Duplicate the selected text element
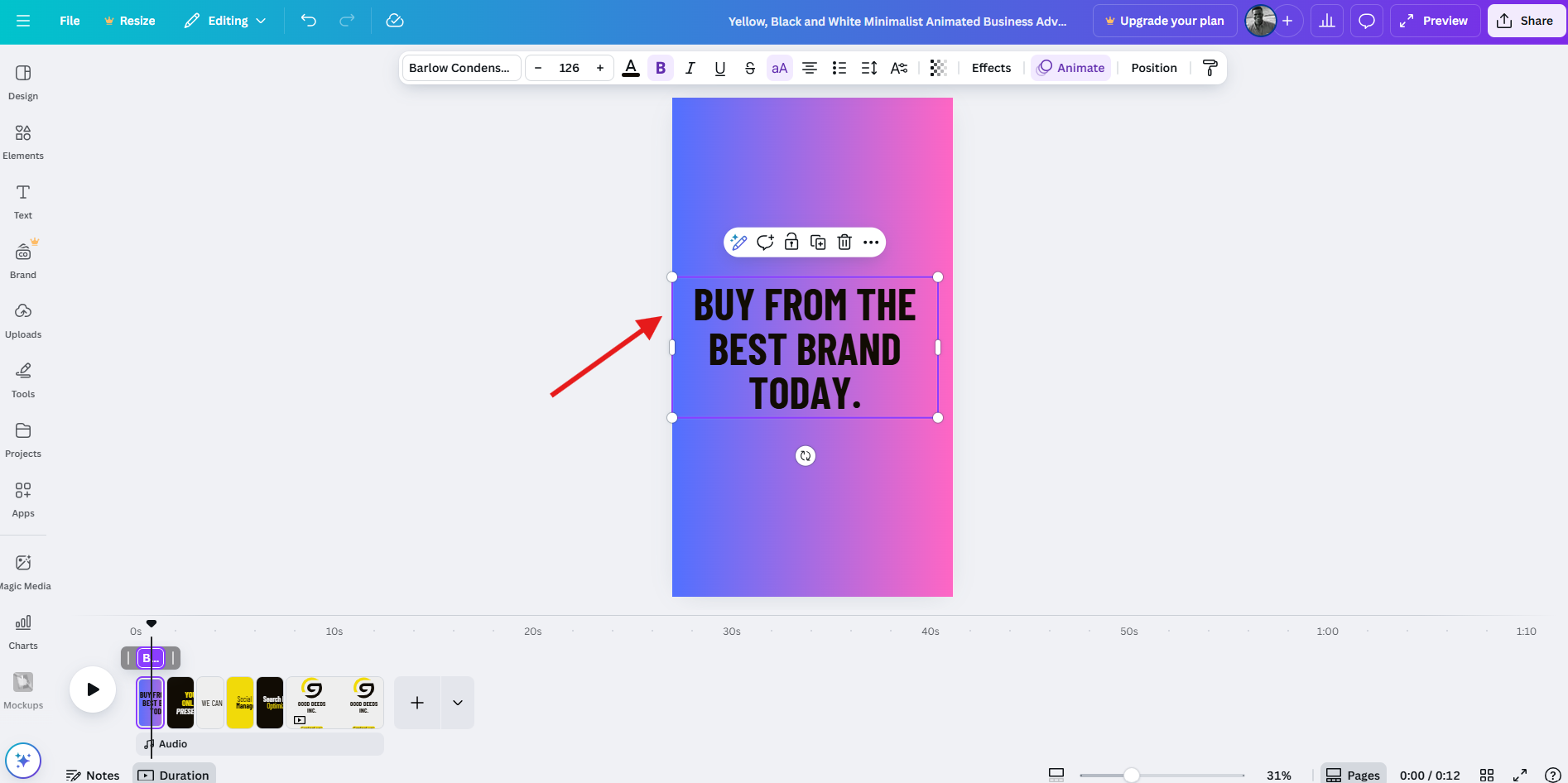Screen dimensions: 1568x783 (818, 242)
